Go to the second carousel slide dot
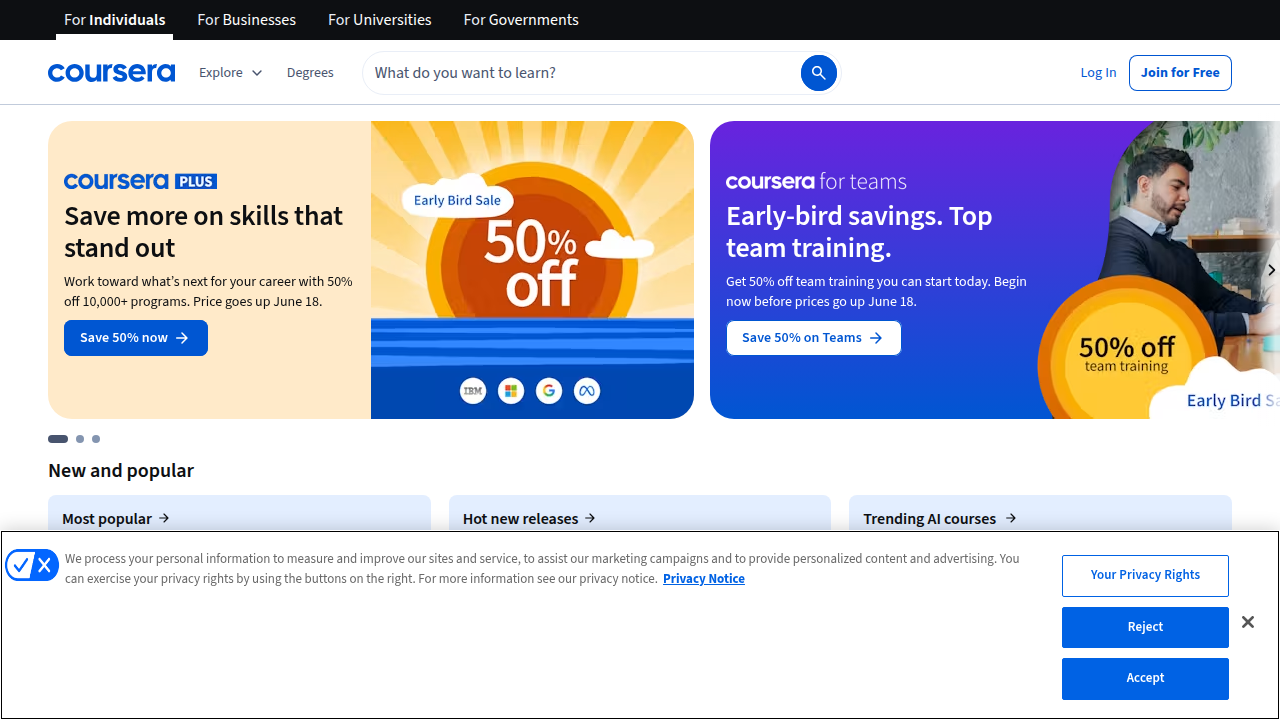The image size is (1280, 720). point(80,439)
